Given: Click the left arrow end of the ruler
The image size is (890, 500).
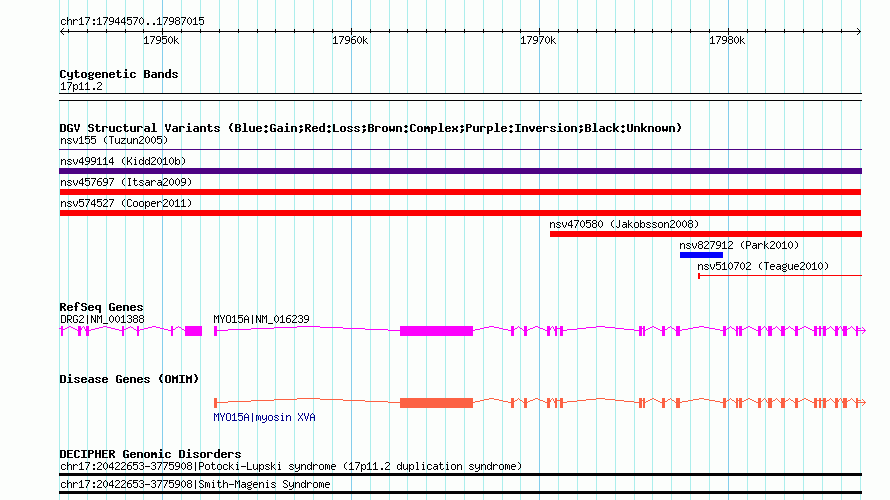Looking at the screenshot, I should (x=63, y=32).
